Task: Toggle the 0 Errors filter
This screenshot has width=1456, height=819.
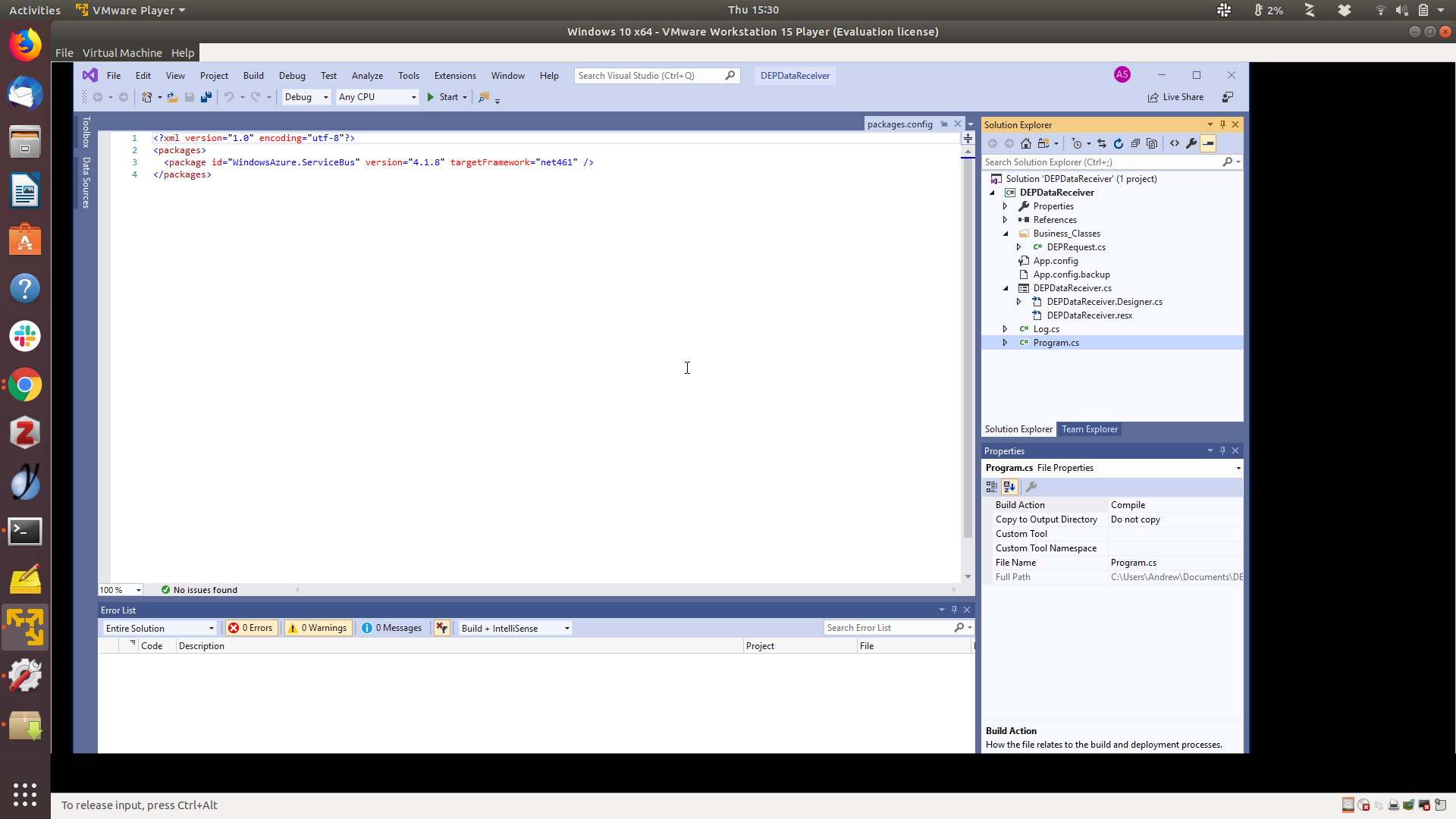Action: click(x=251, y=628)
